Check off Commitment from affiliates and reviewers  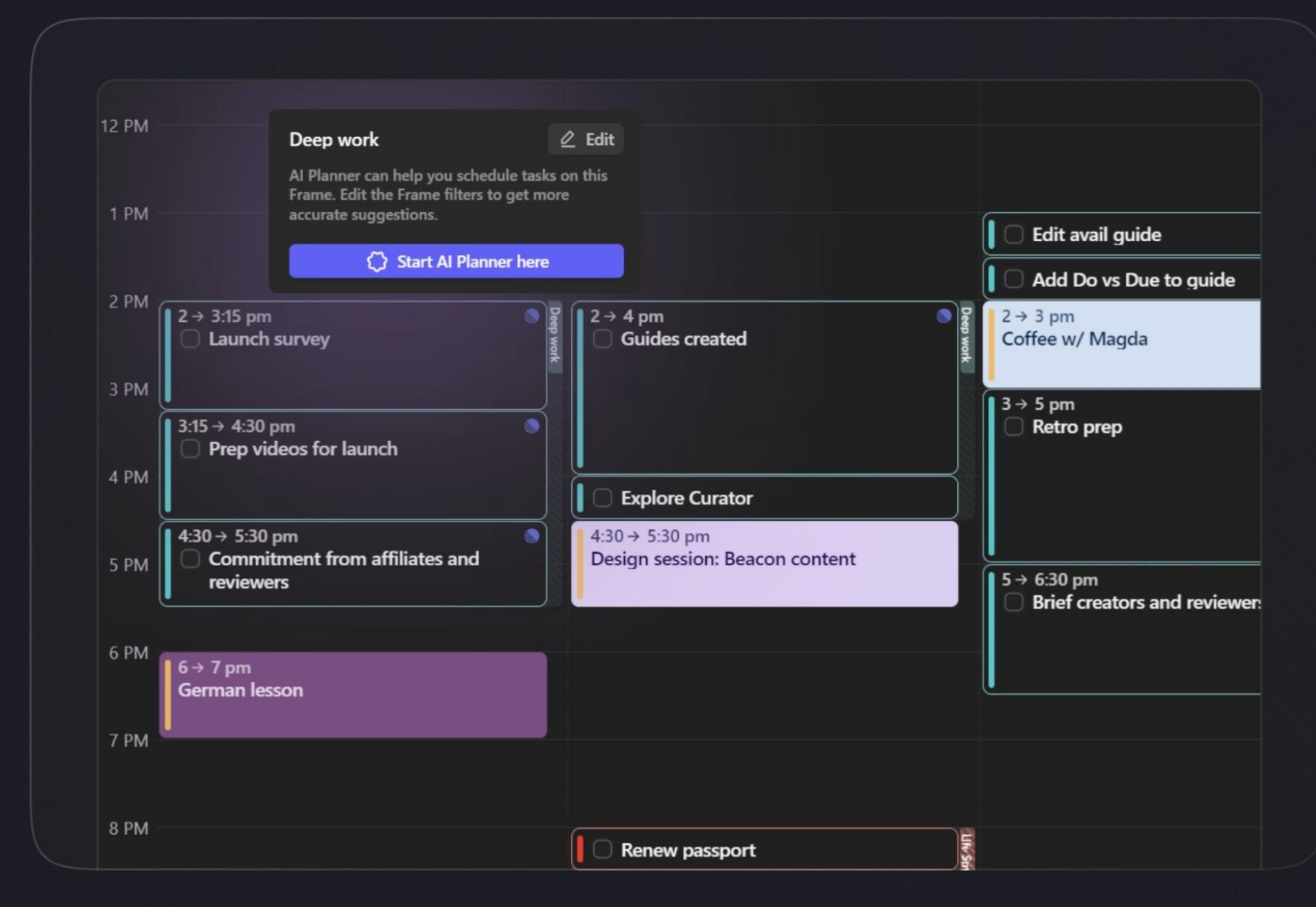coord(190,558)
